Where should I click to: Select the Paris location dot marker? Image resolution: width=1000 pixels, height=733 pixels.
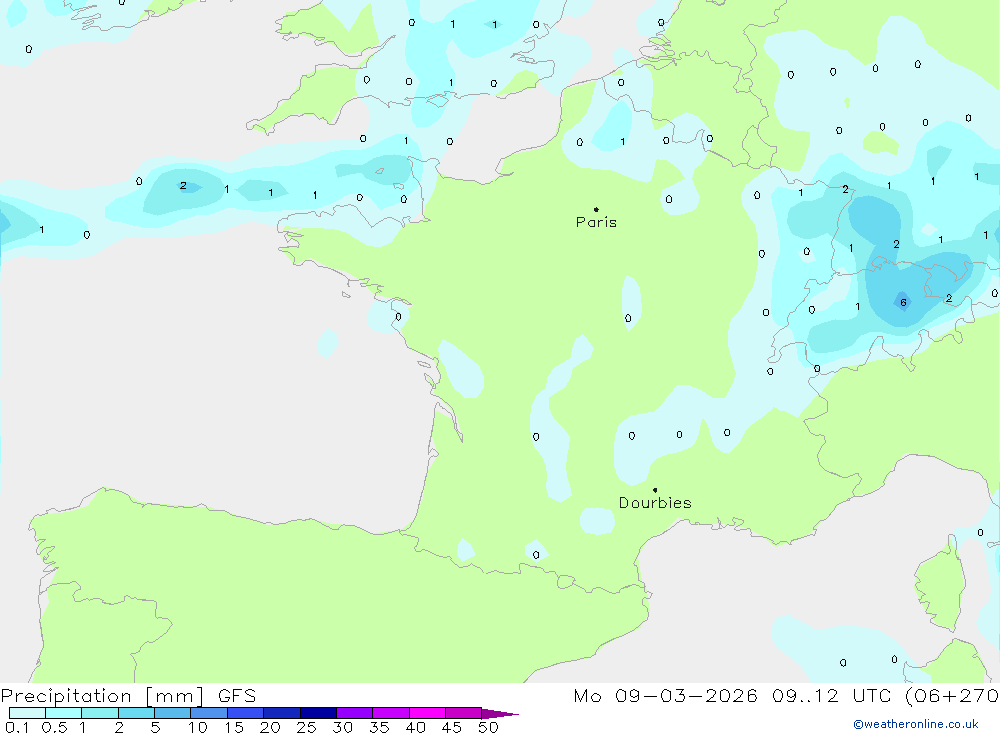(x=596, y=209)
